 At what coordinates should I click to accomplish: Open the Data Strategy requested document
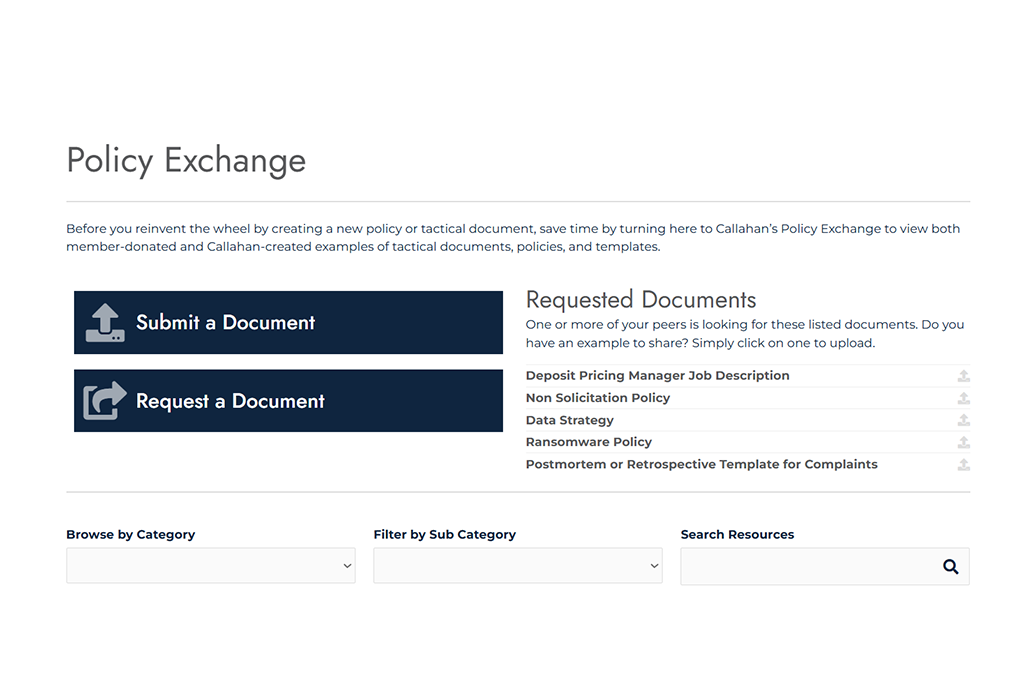[569, 420]
